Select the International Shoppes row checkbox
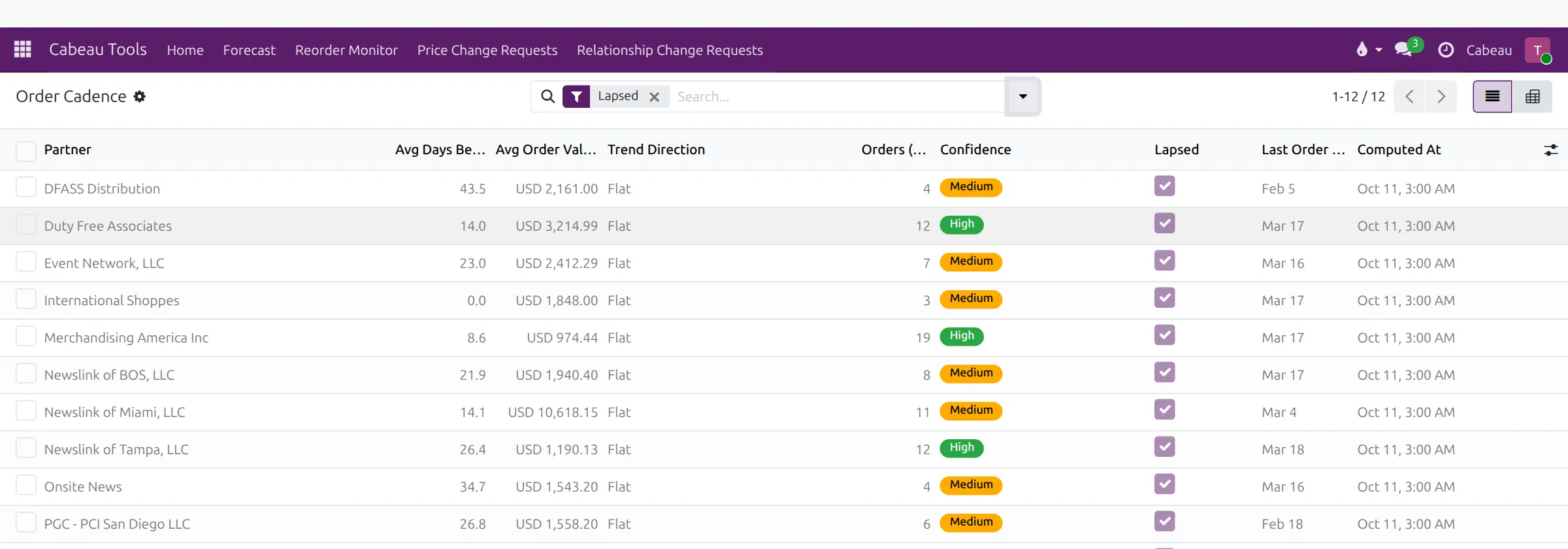This screenshot has height=549, width=1568. 25,299
